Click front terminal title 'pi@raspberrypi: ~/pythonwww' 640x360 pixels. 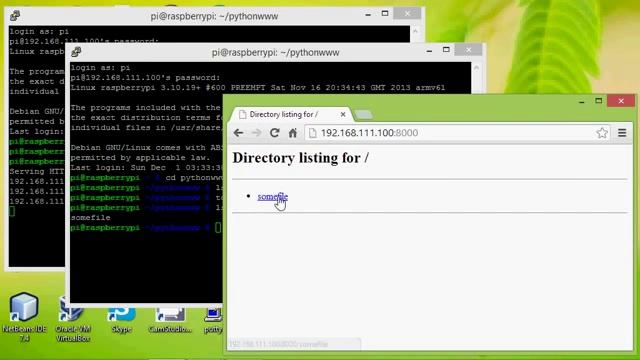(x=276, y=53)
